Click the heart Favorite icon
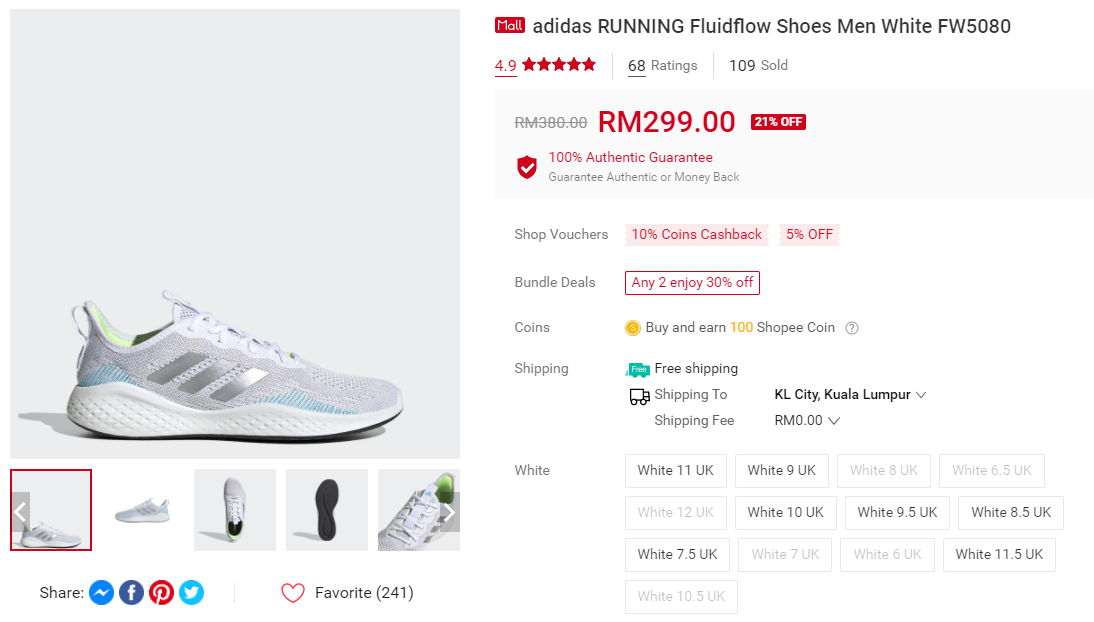The width and height of the screenshot is (1094, 622). pos(292,593)
